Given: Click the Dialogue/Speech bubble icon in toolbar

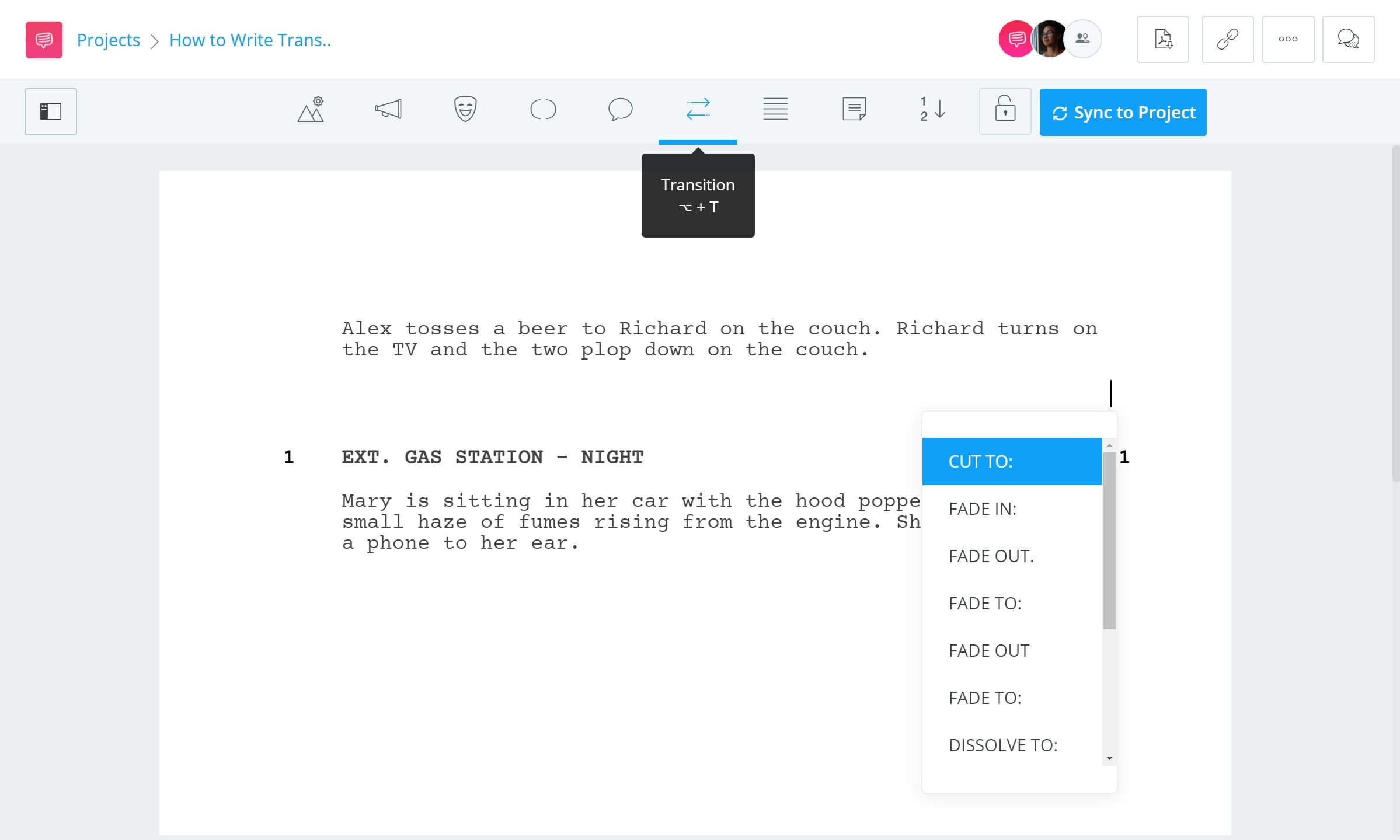Looking at the screenshot, I should pyautogui.click(x=619, y=110).
